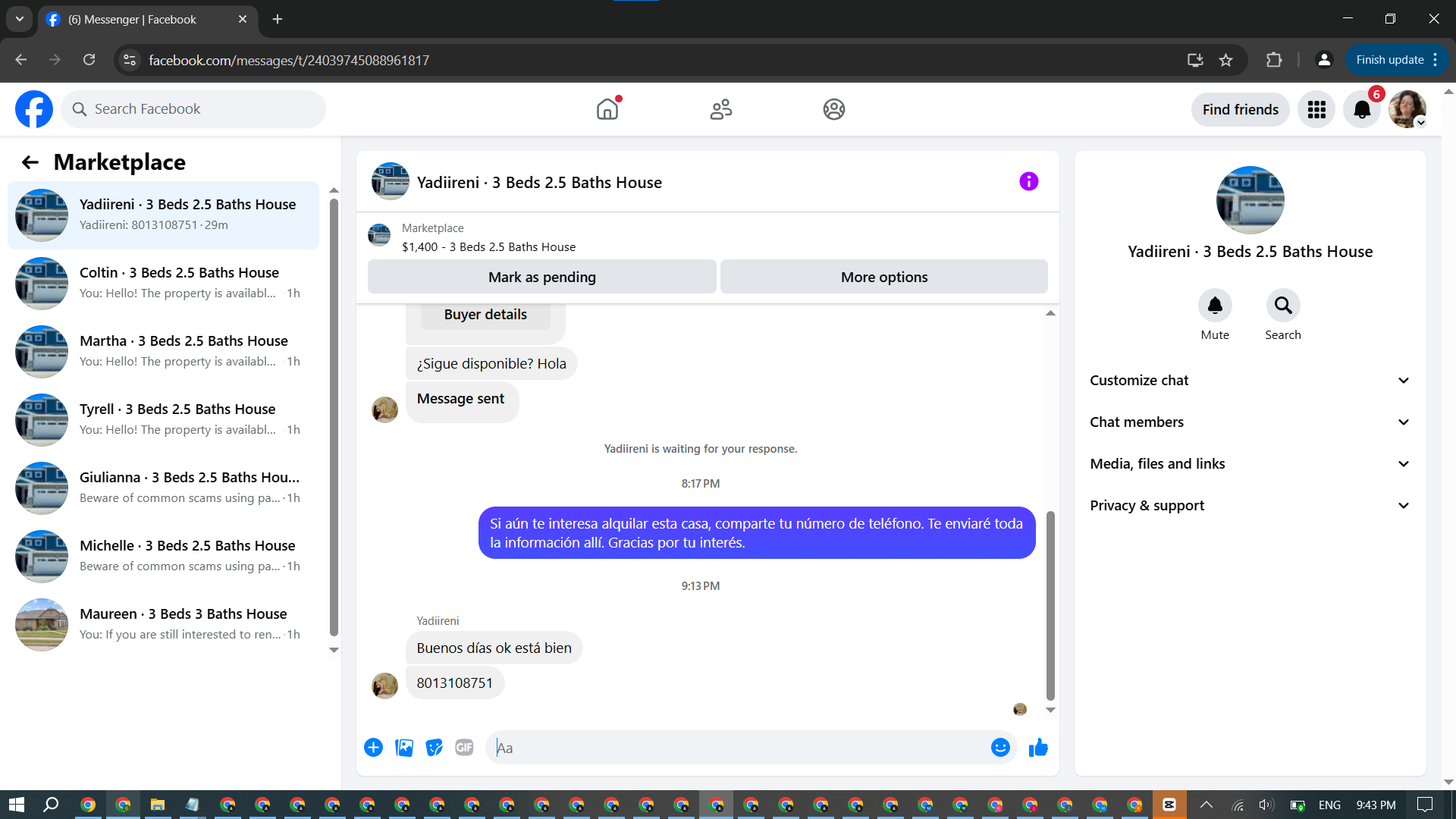1456x819 pixels.
Task: Open Giulianna conversation in the chat list
Action: click(x=163, y=488)
